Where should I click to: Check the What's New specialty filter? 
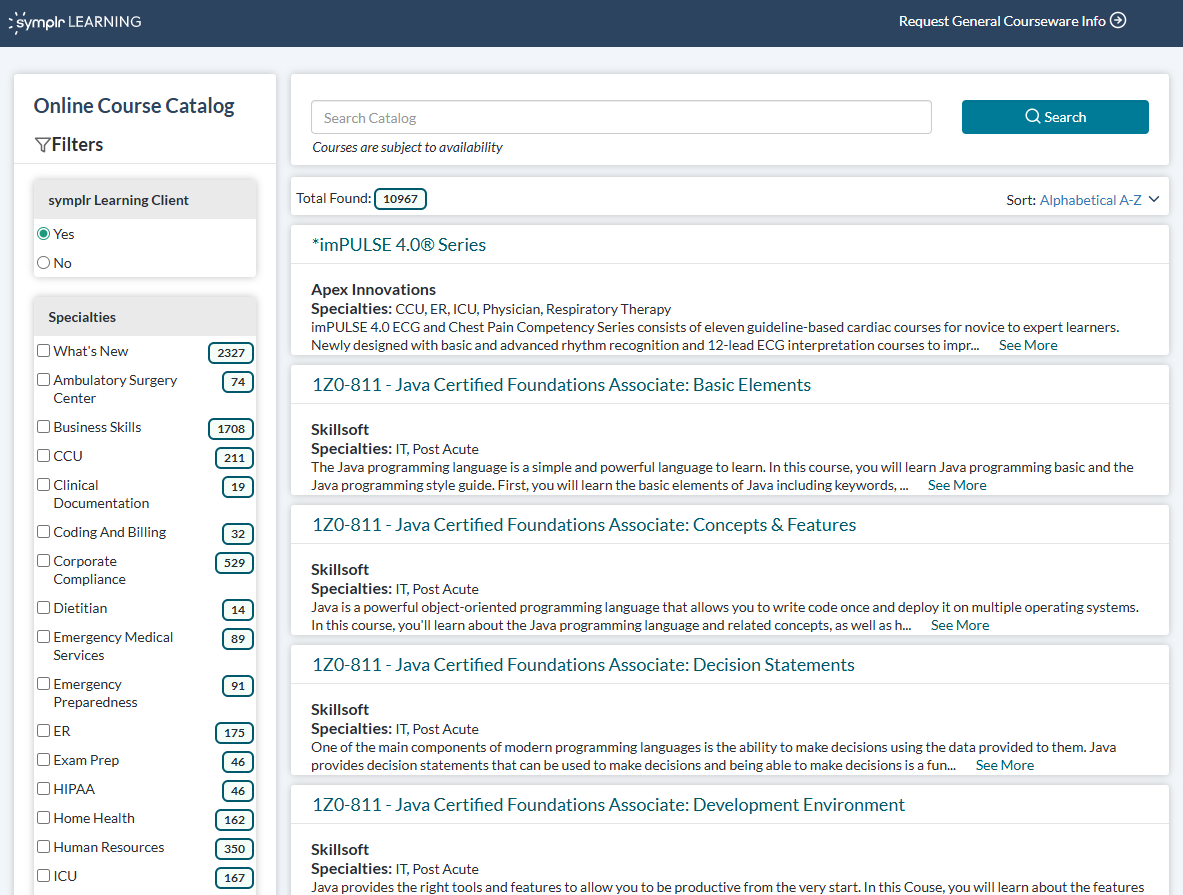(x=44, y=351)
